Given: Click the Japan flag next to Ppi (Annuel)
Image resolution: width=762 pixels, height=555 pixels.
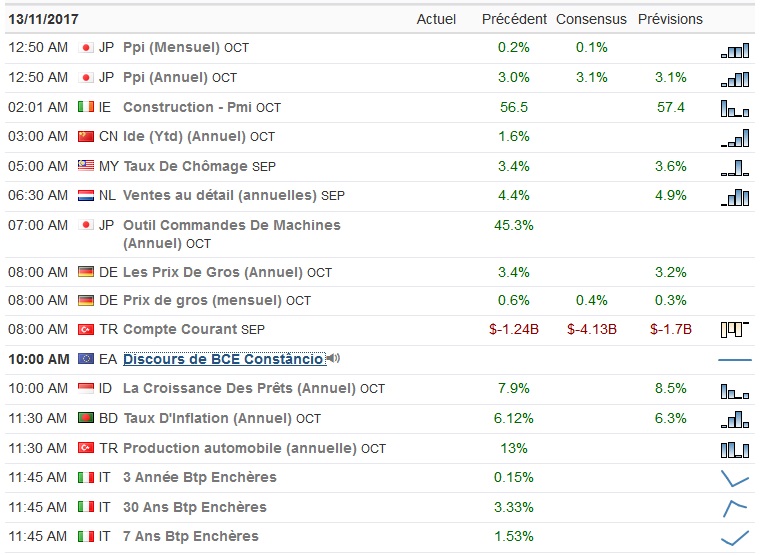Looking at the screenshot, I should (86, 77).
